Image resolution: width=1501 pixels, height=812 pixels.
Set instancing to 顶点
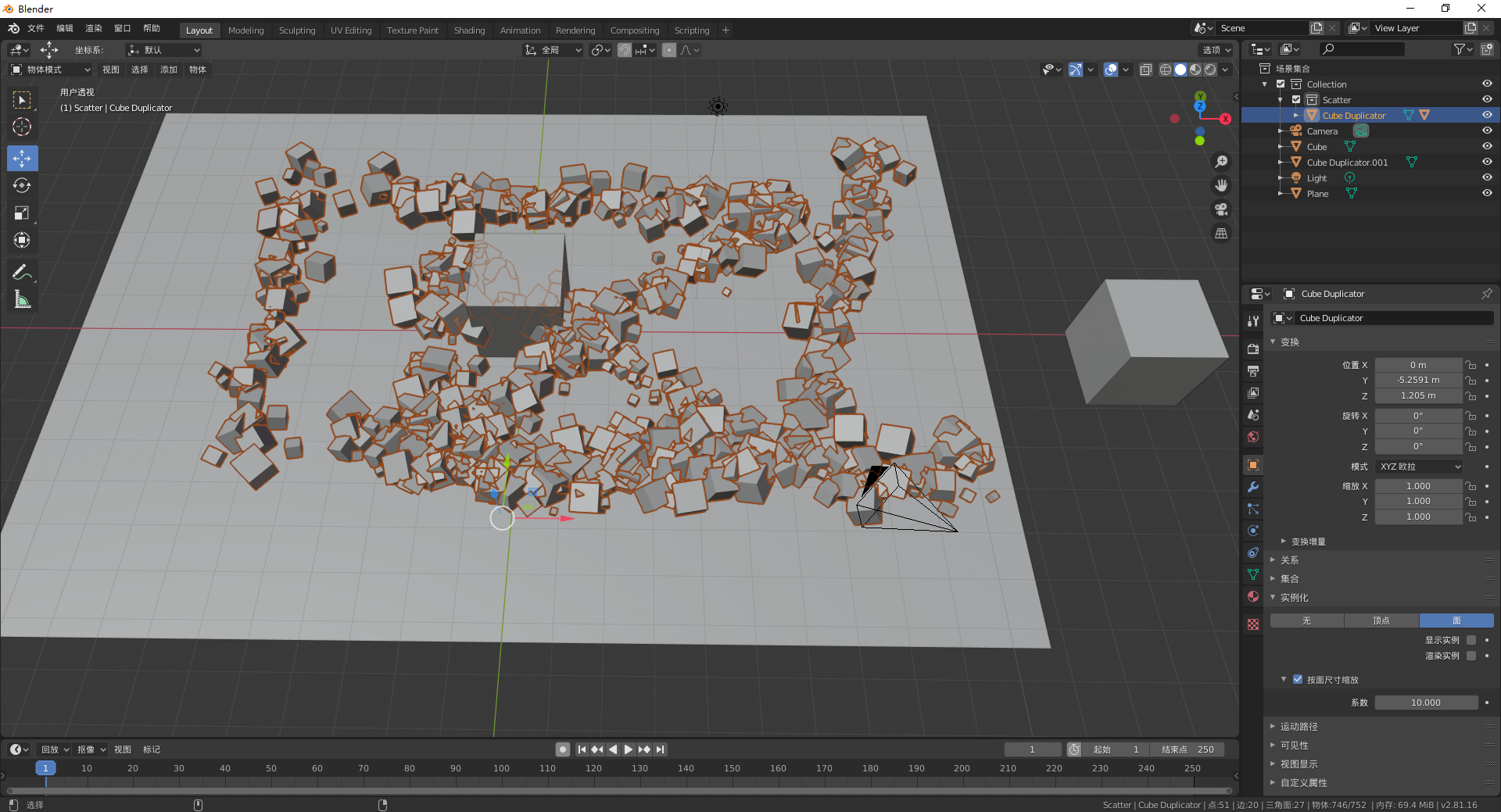[x=1381, y=621]
